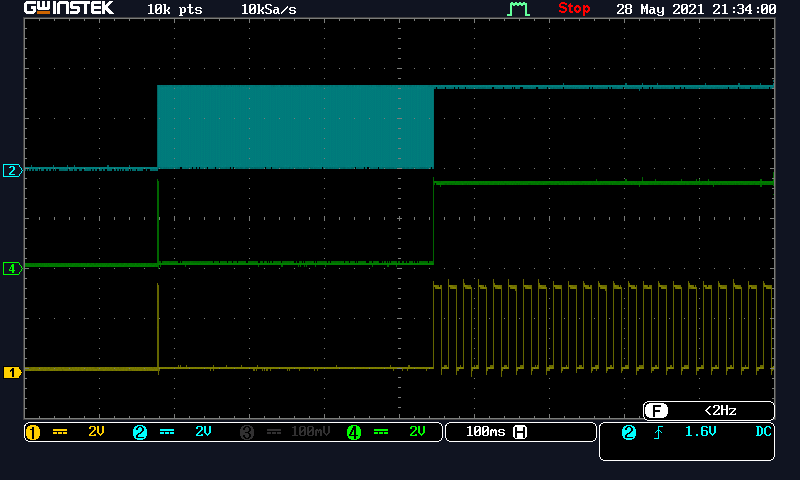Viewport: 800px width, 480px height.
Task: Click the horizontal H icon
Action: point(520,432)
